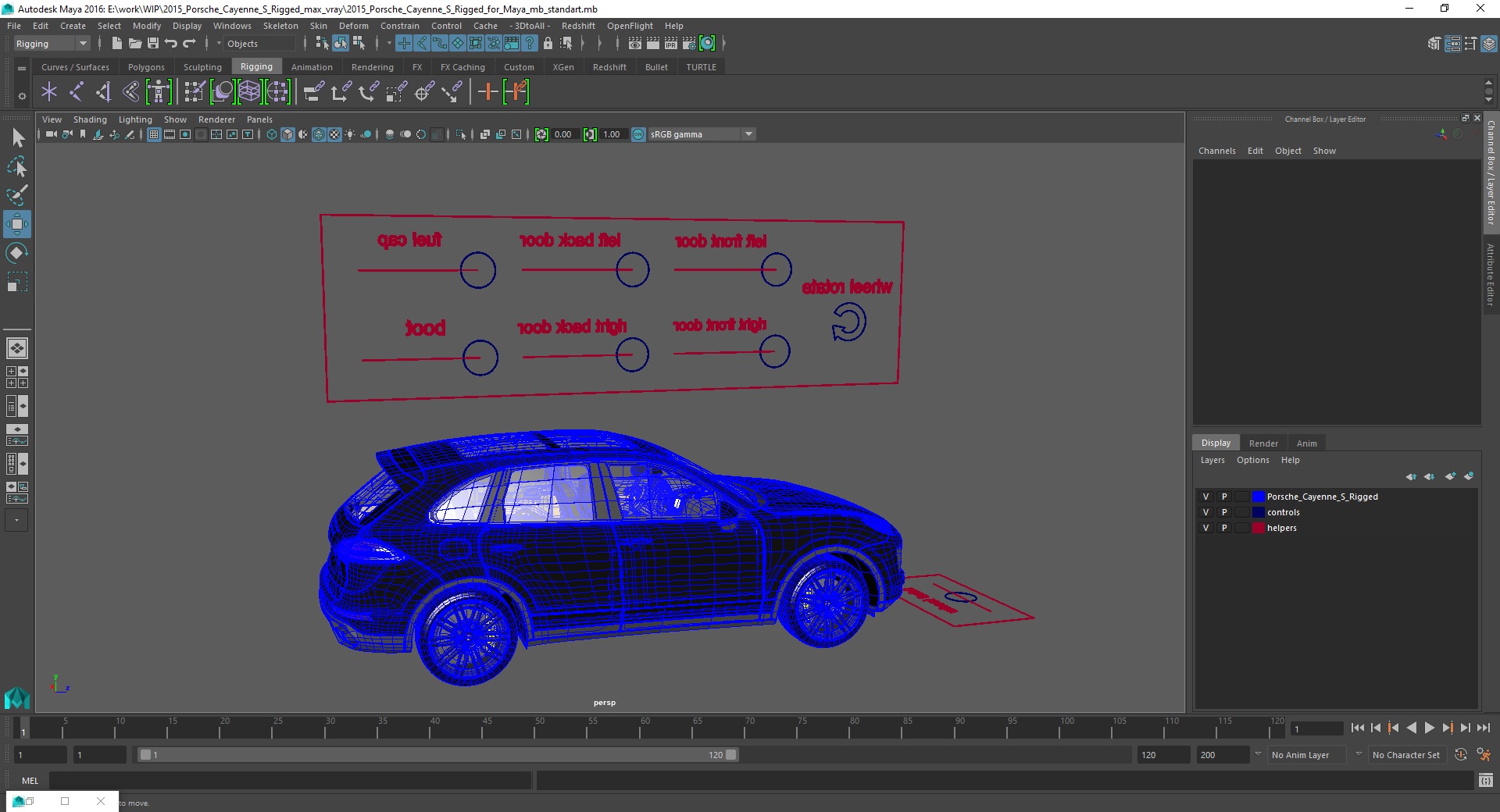Viewport: 1500px width, 812px height.
Task: Open the Script Editor icon
Action: point(1485,780)
